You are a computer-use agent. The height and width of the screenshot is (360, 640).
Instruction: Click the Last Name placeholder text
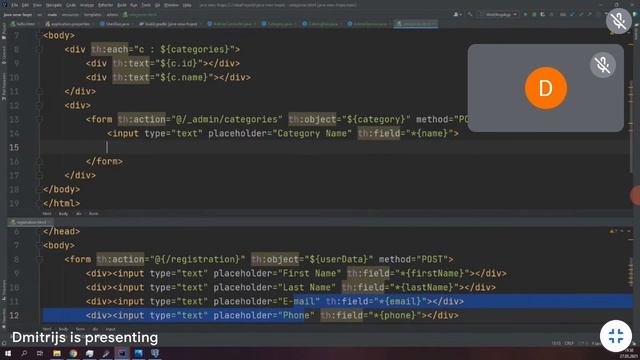307,287
